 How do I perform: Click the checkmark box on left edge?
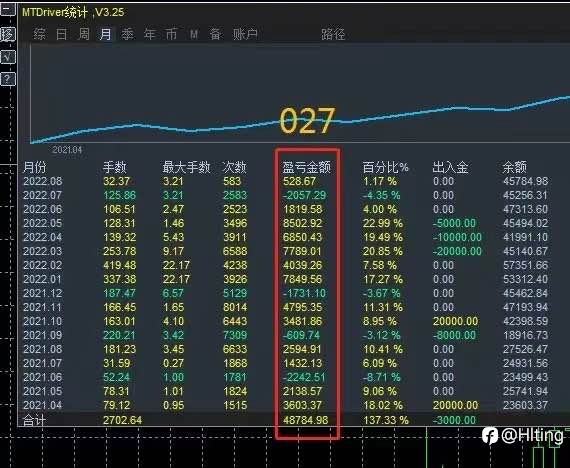tap(8, 57)
